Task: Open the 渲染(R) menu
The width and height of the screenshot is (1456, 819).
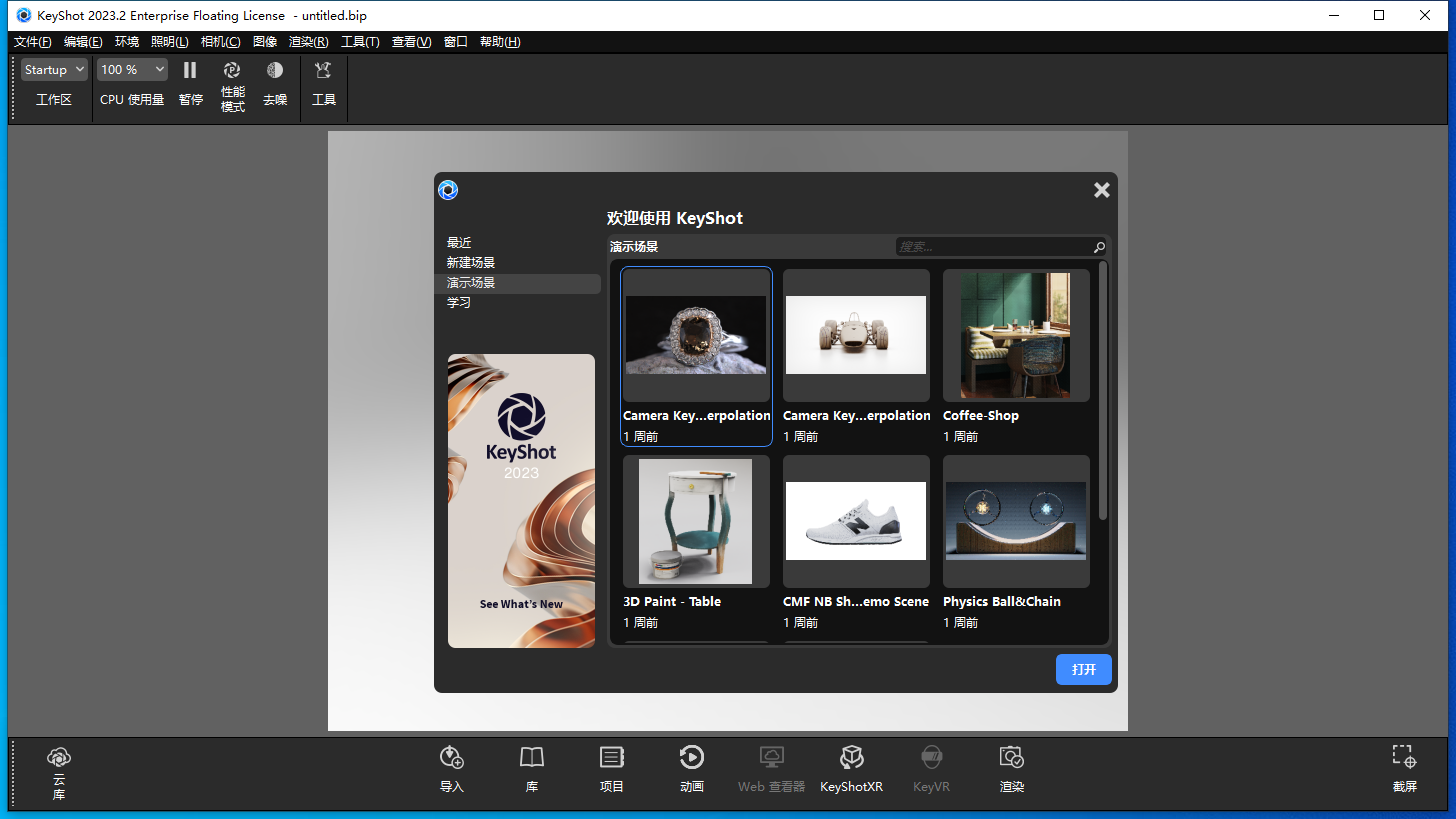Action: pyautogui.click(x=309, y=42)
